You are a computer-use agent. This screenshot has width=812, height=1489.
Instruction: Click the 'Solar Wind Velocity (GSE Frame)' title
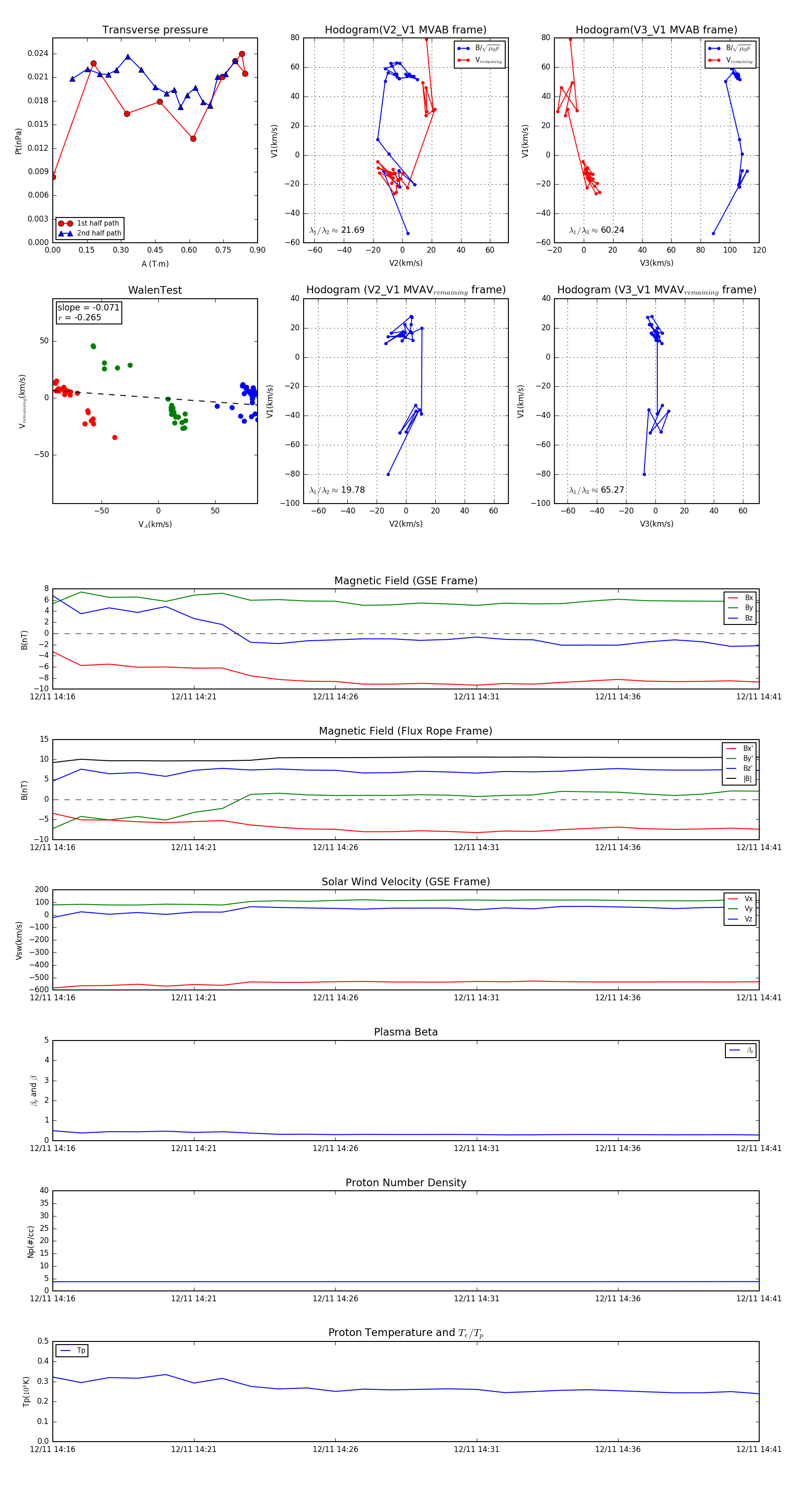406,882
